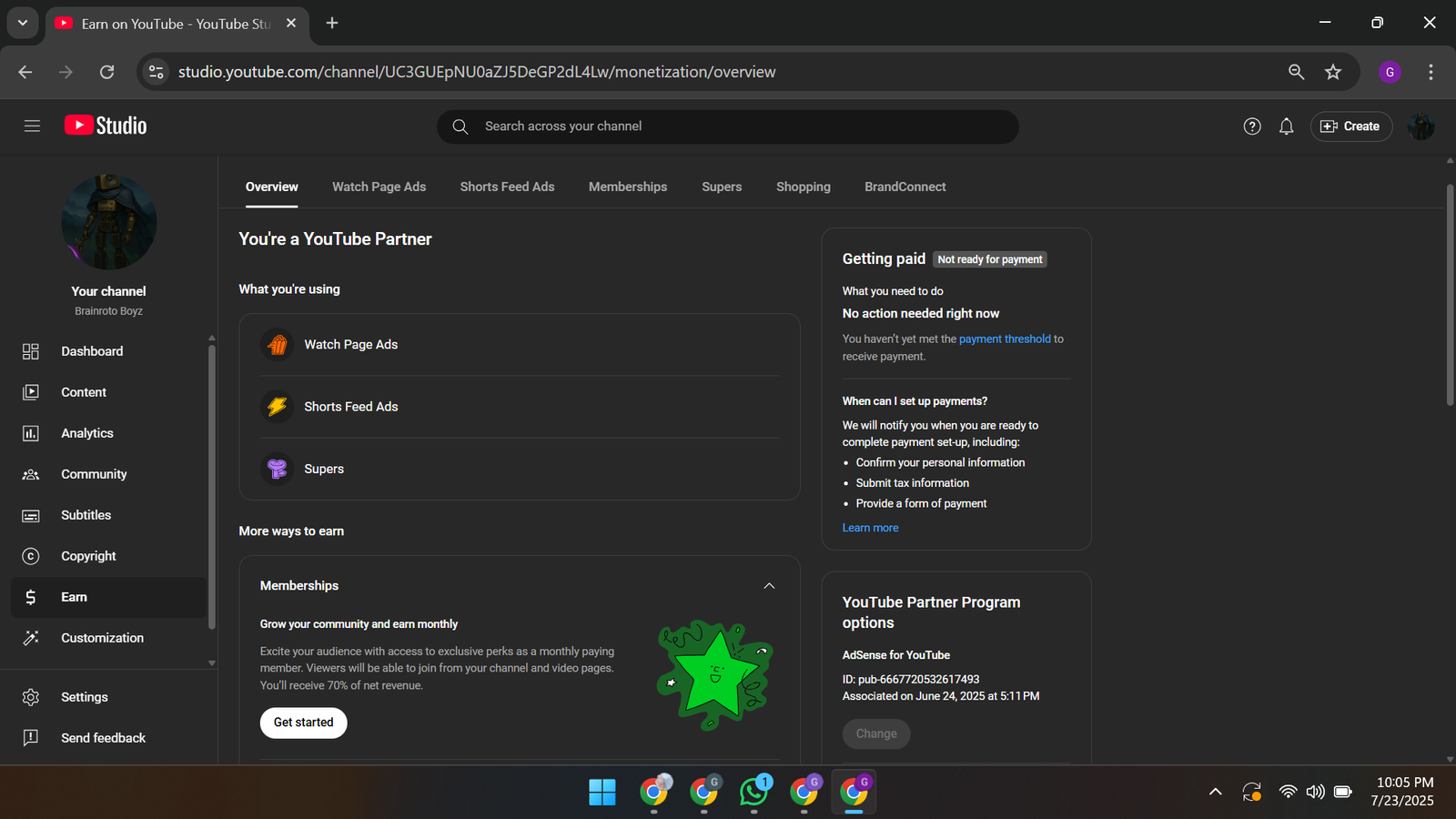Click the Supers row icon
This screenshot has height=819, width=1456.
coord(278,469)
